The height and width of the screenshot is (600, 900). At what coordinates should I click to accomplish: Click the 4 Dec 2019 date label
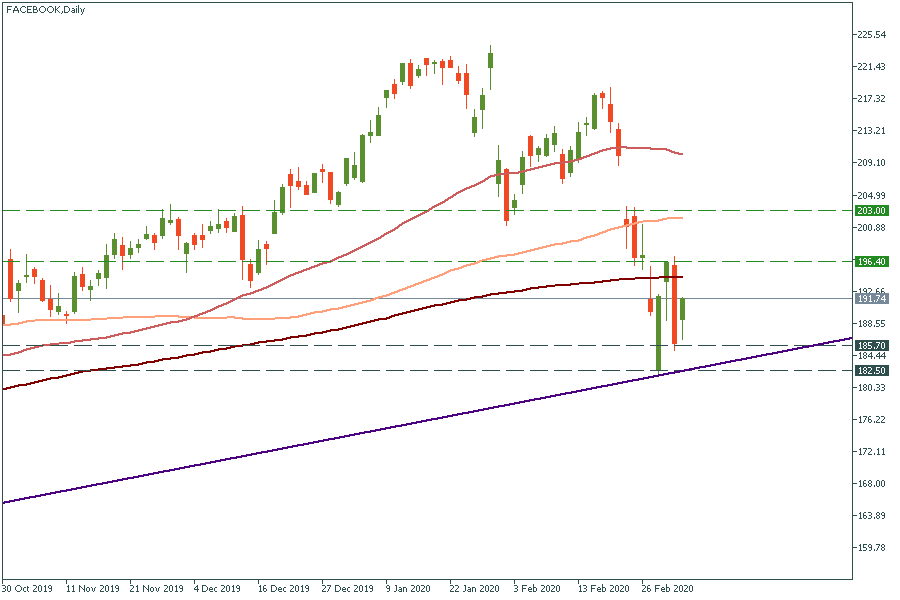pyautogui.click(x=217, y=589)
